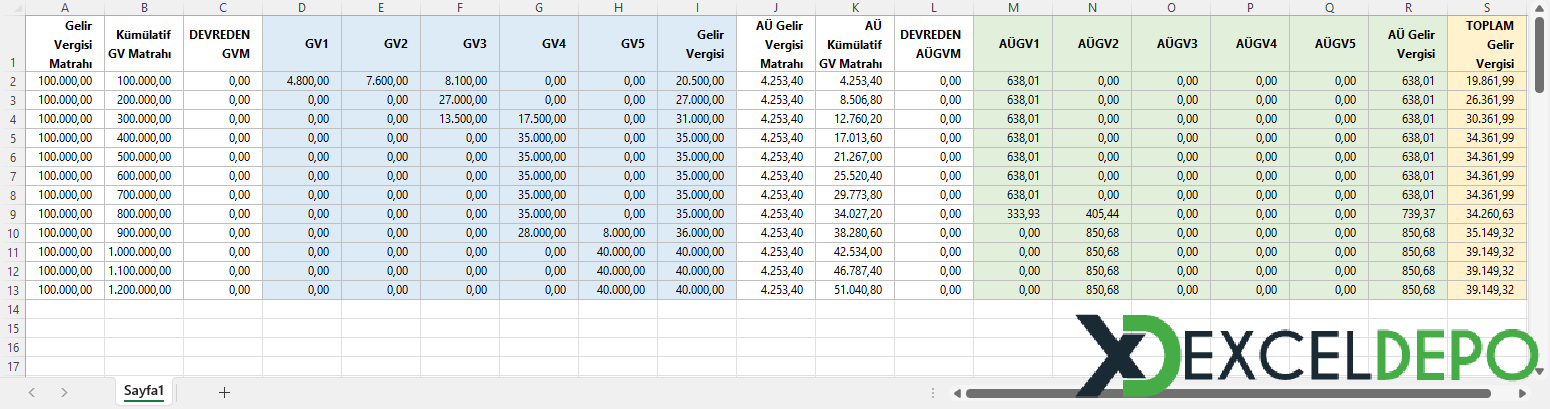Go to next sheet using right arrow
This screenshot has width=1550, height=409.
click(x=64, y=392)
